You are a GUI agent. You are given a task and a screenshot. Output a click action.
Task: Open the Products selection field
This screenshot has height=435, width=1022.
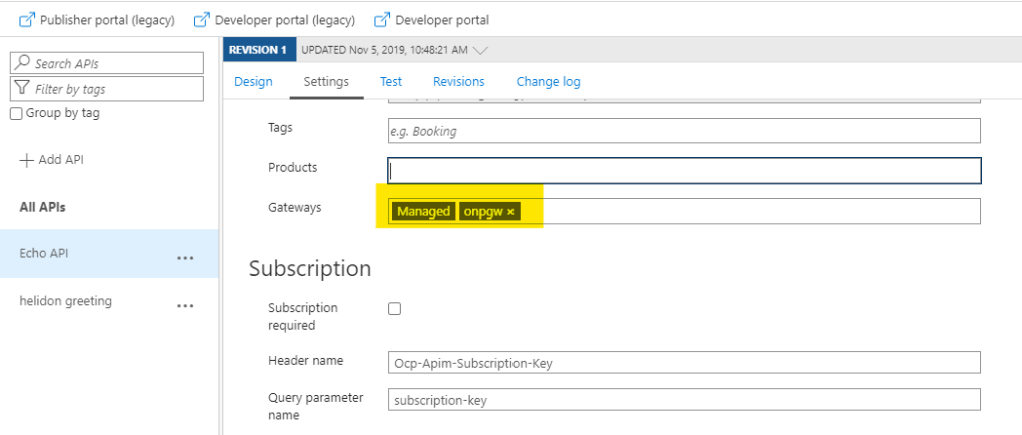coord(684,171)
